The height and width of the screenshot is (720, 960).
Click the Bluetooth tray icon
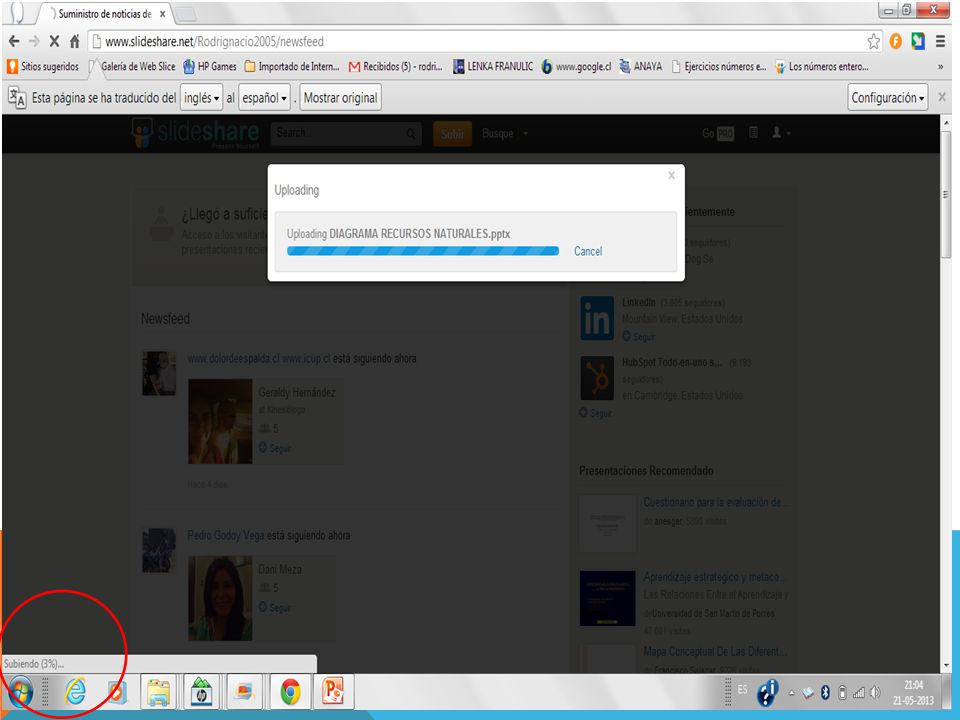tap(825, 692)
